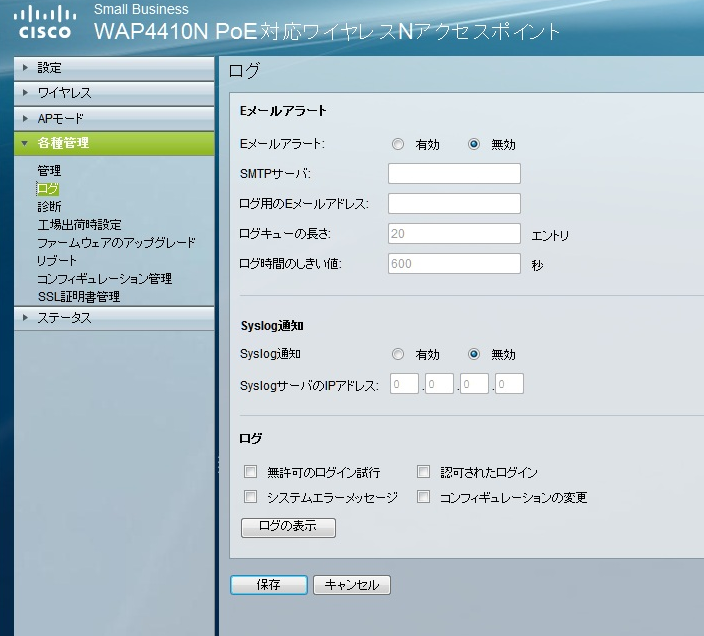Check 無許可のログイン試行 checkbox

pos(251,471)
